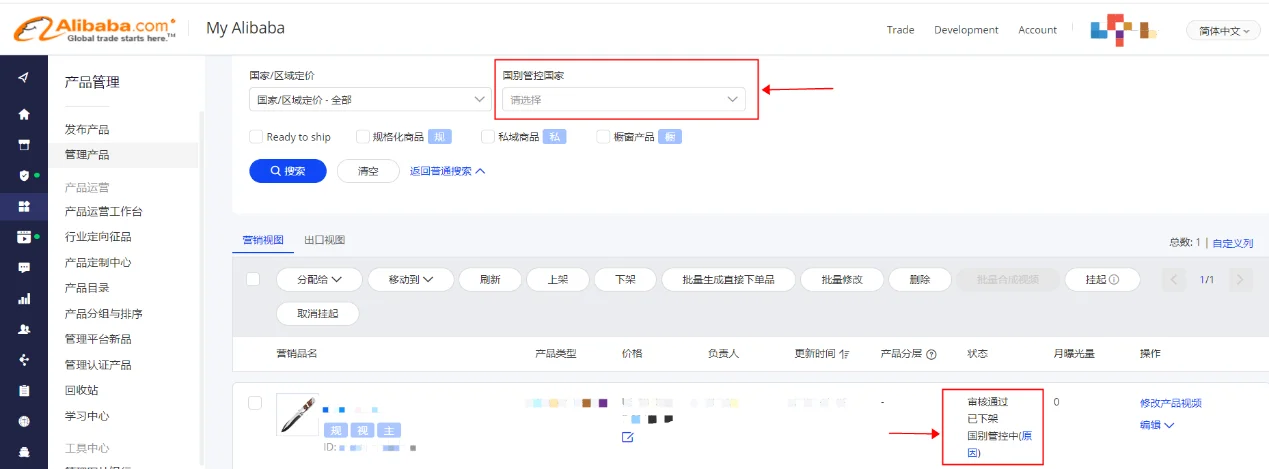
Task: Click help icon next to 产品分层 header
Action: [x=931, y=354]
